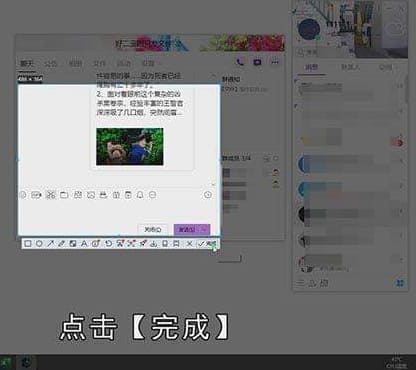Image resolution: width=416 pixels, height=370 pixels.
Task: Select the mosaic blur tool
Action: pyautogui.click(x=73, y=244)
